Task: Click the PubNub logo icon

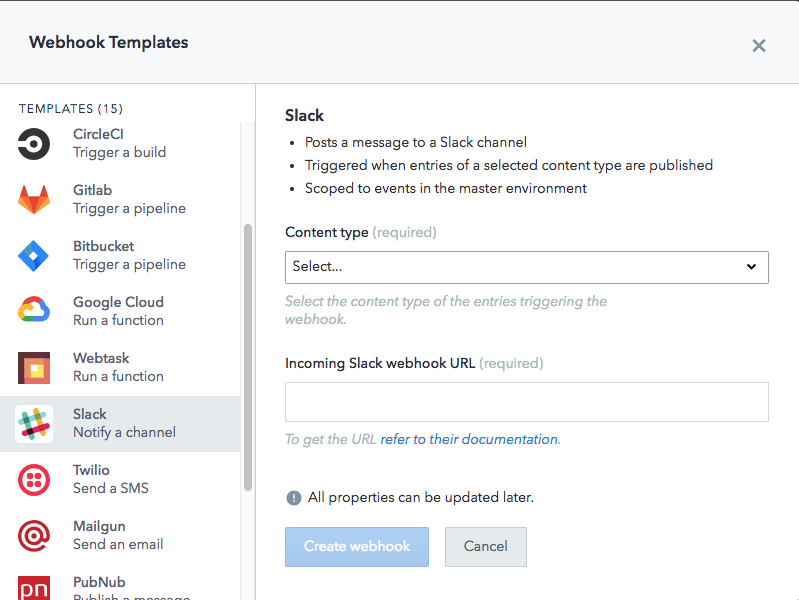Action: (34, 587)
